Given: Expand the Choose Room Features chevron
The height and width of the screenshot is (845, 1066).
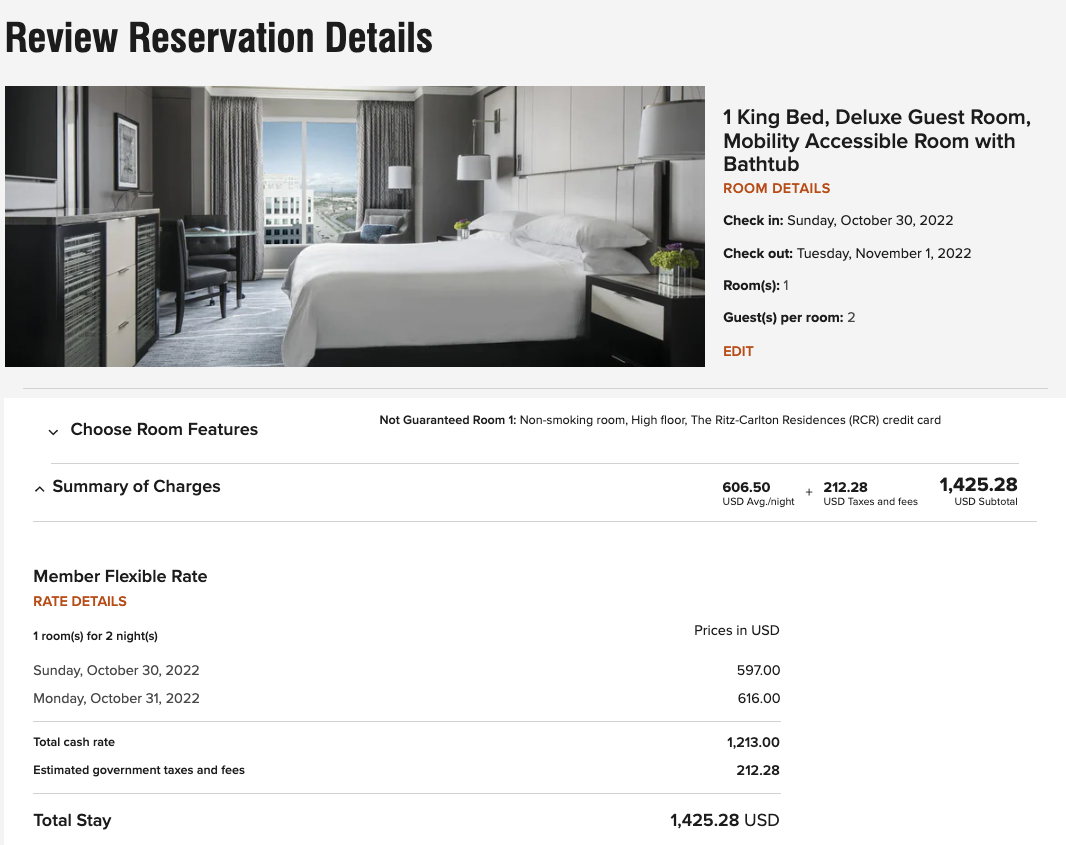Looking at the screenshot, I should [x=53, y=432].
